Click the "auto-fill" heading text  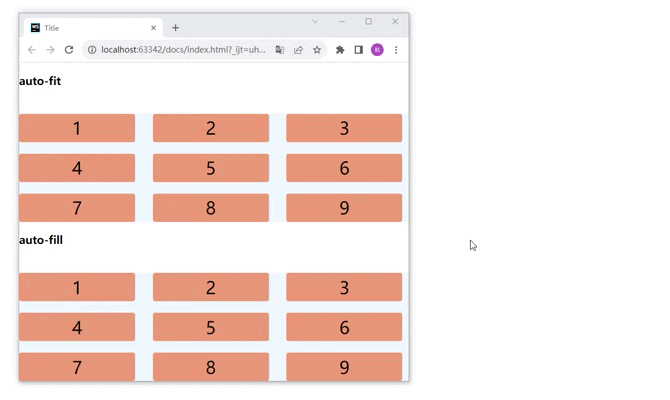click(x=41, y=240)
